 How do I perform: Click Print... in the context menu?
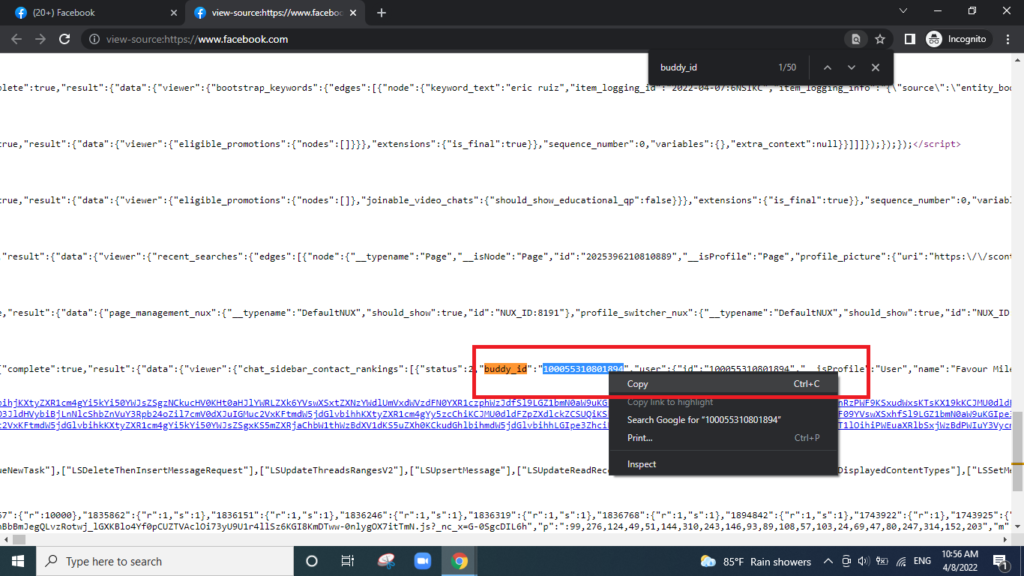640,438
